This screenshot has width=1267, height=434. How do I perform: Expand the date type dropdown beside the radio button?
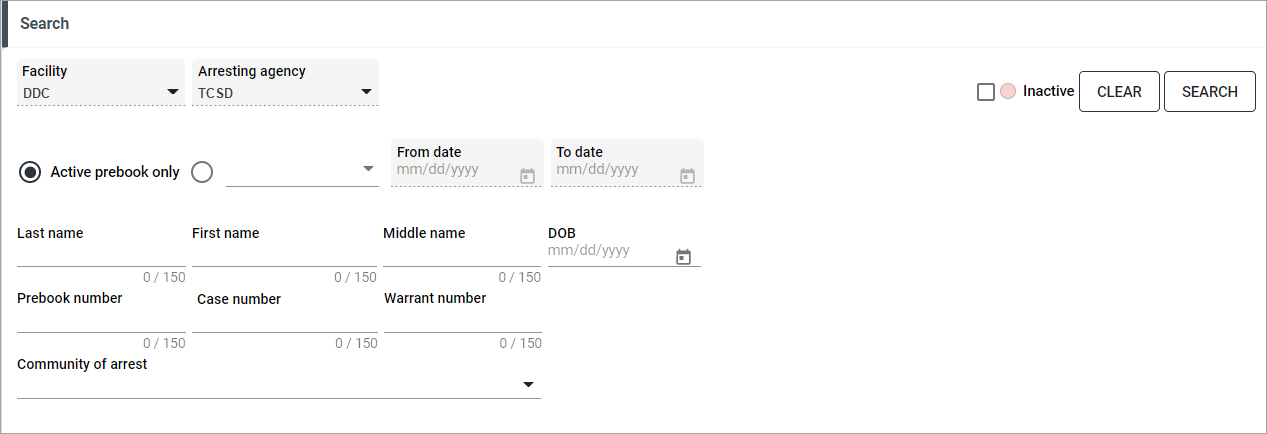tap(302, 171)
